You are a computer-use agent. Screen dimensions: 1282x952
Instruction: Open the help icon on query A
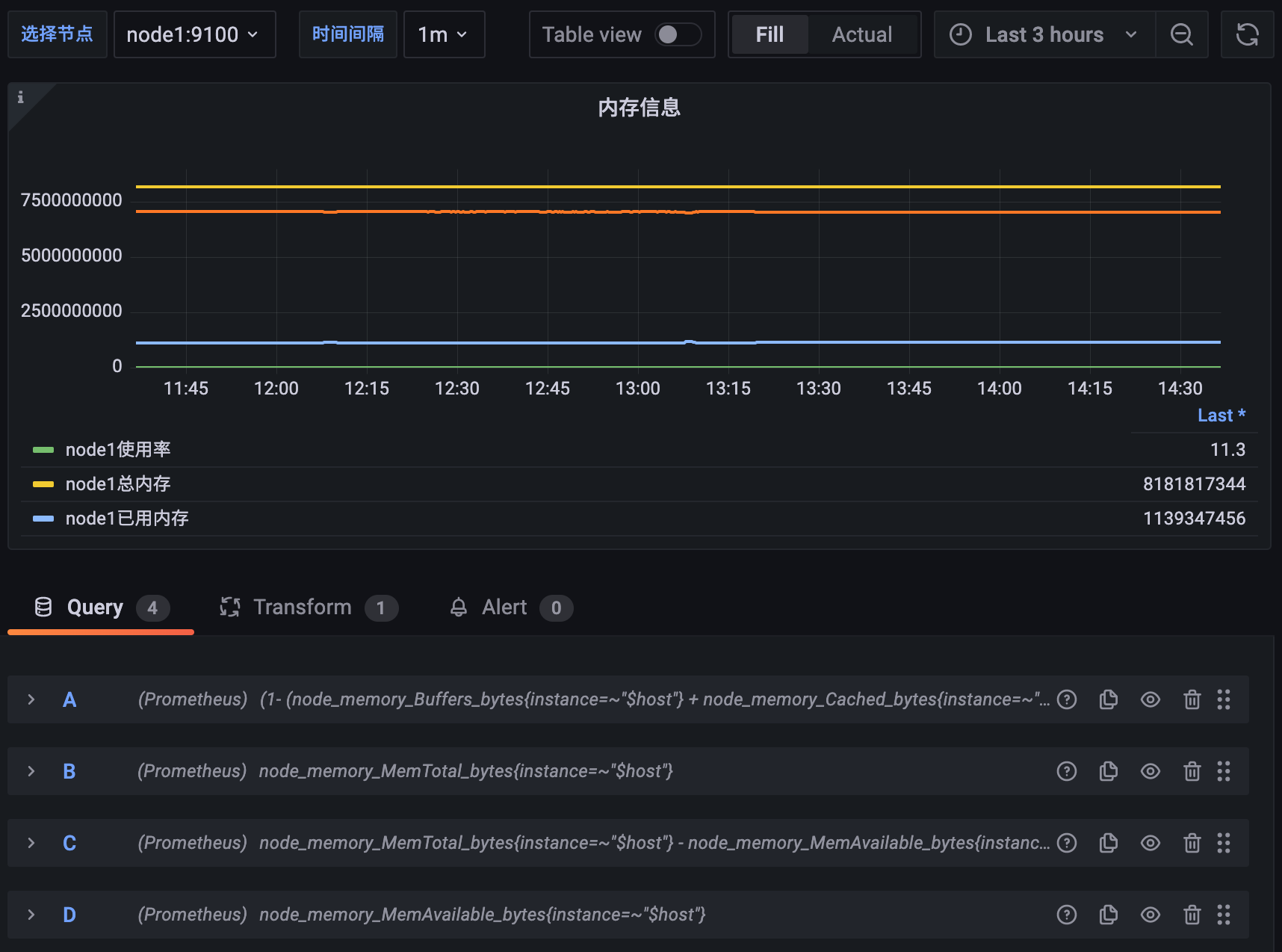1067,699
